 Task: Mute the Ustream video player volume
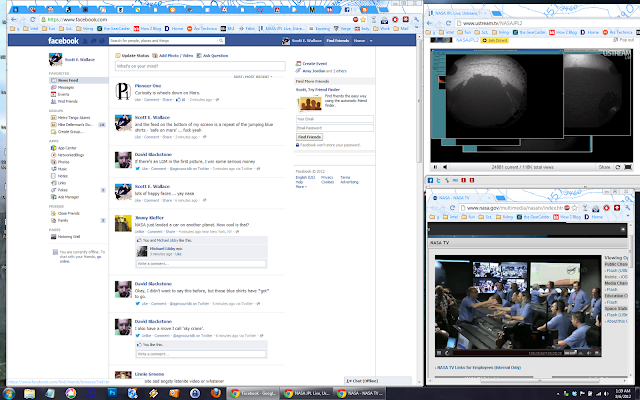coord(445,167)
